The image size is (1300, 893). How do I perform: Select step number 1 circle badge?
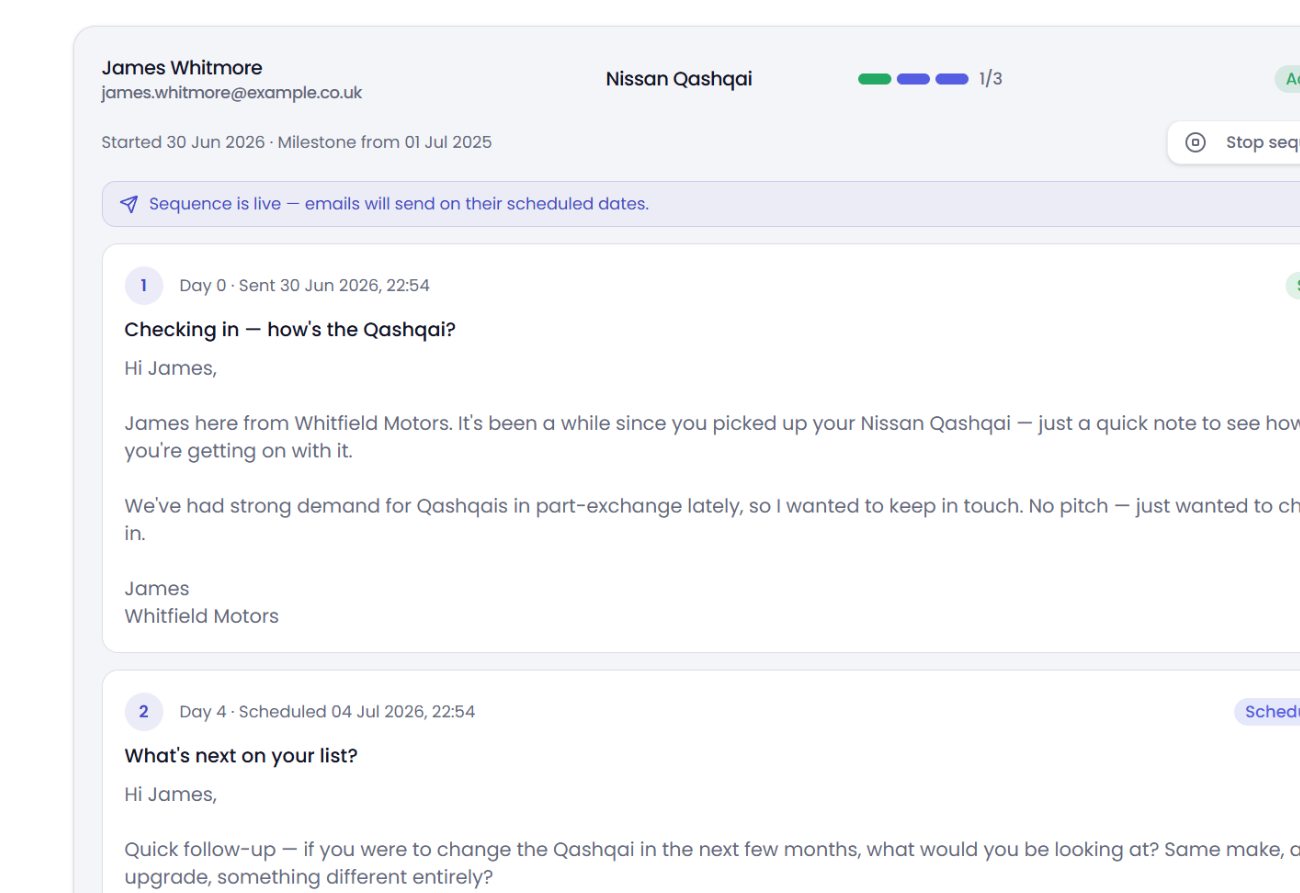[144, 285]
